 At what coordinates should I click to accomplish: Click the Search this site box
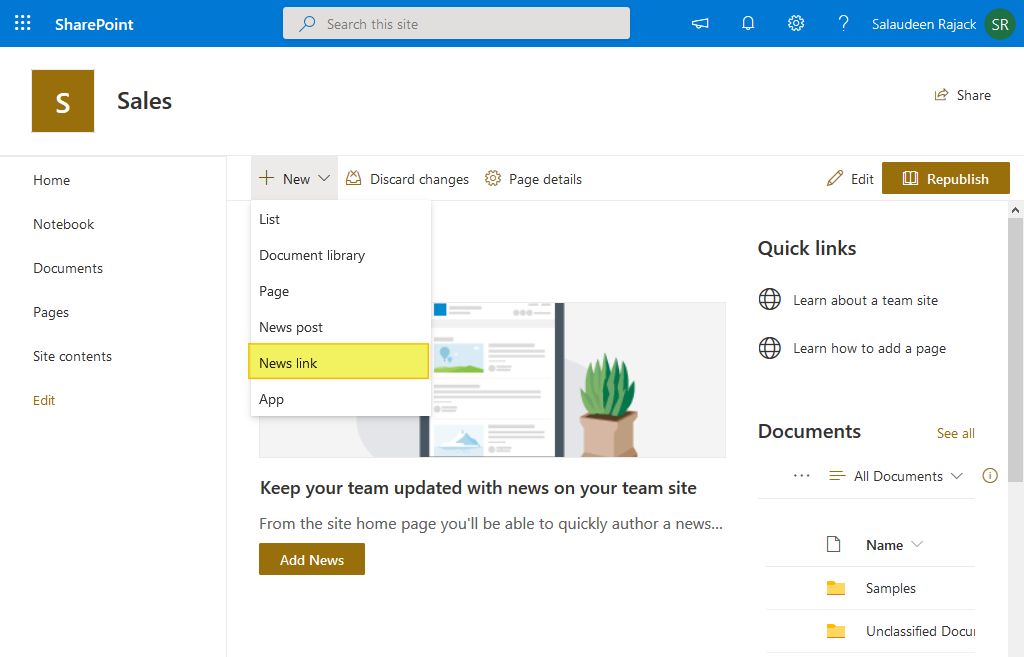(x=456, y=22)
